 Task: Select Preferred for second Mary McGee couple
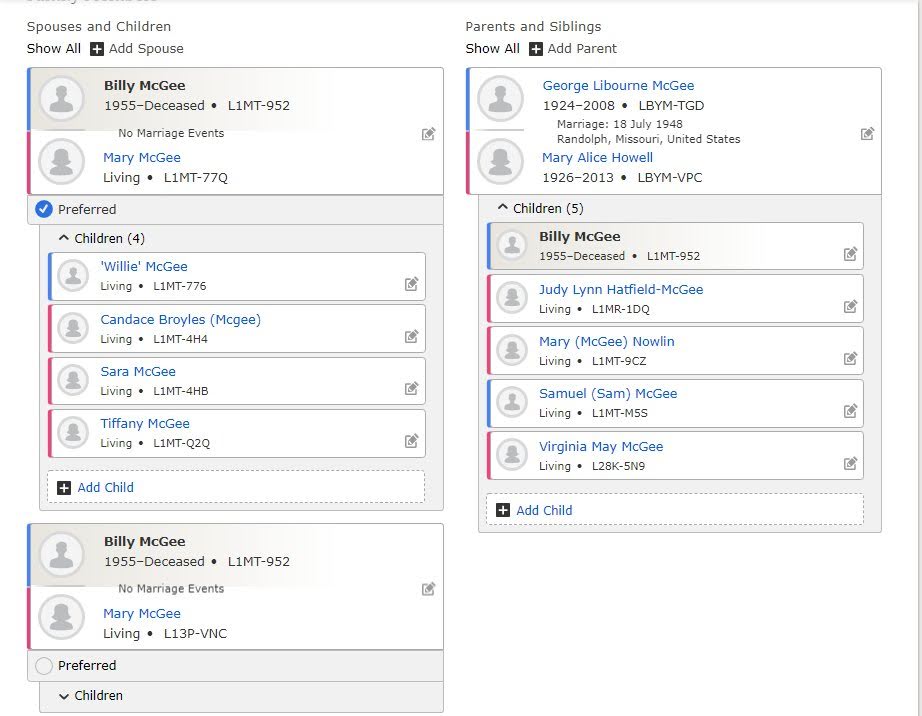tap(44, 665)
